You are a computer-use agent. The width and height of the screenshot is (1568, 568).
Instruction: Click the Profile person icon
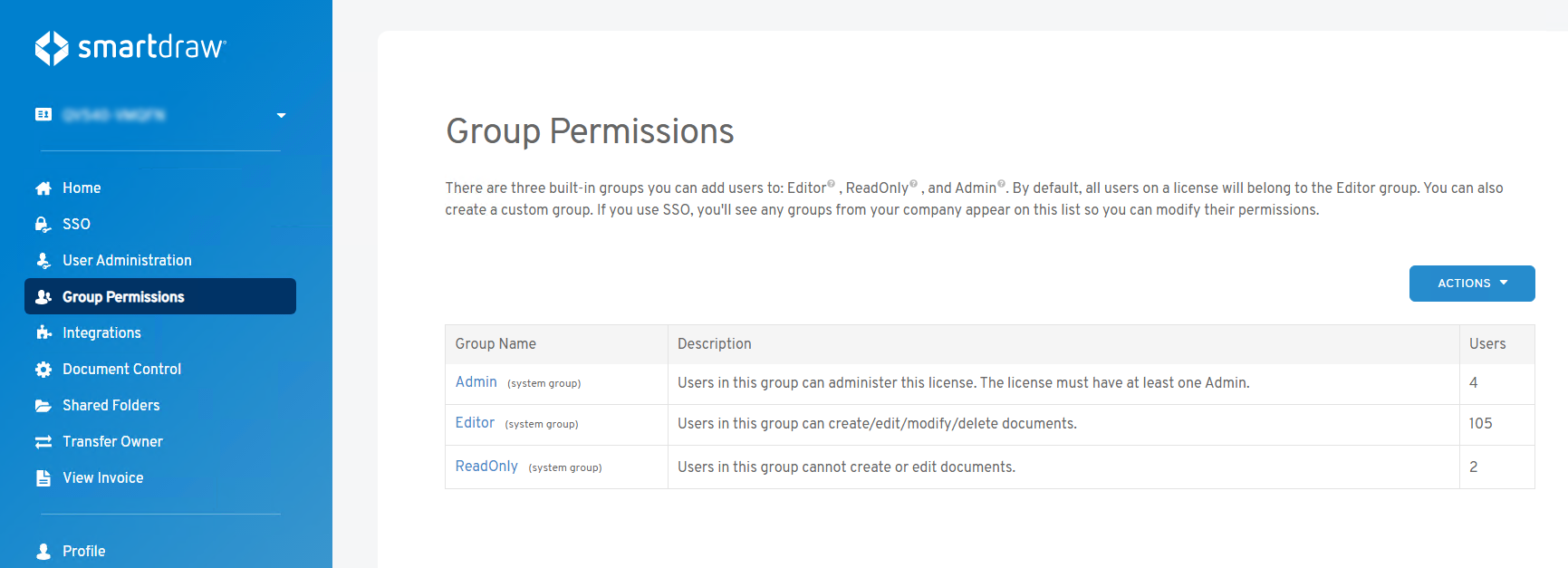coord(43,551)
